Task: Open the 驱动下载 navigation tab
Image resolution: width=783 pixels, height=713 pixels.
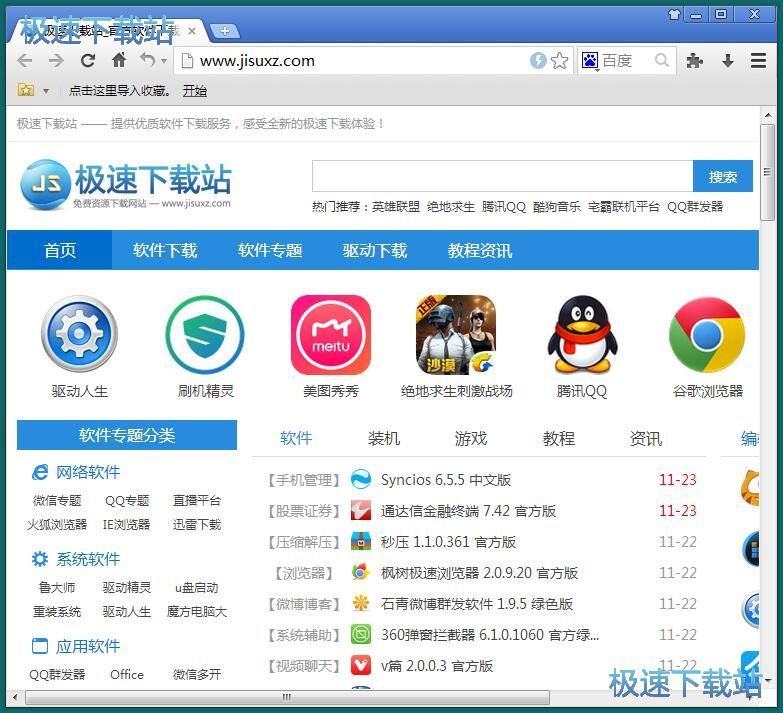Action: (375, 250)
